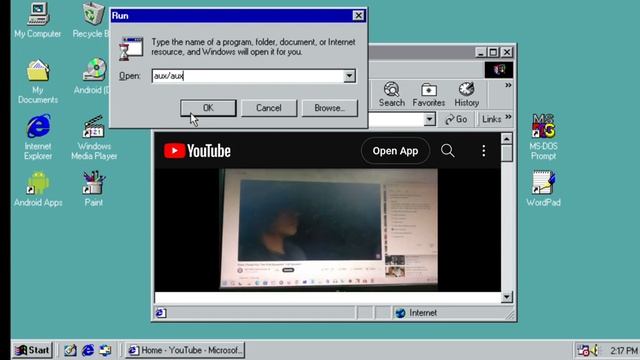Close the Run dialog with X

tap(358, 16)
